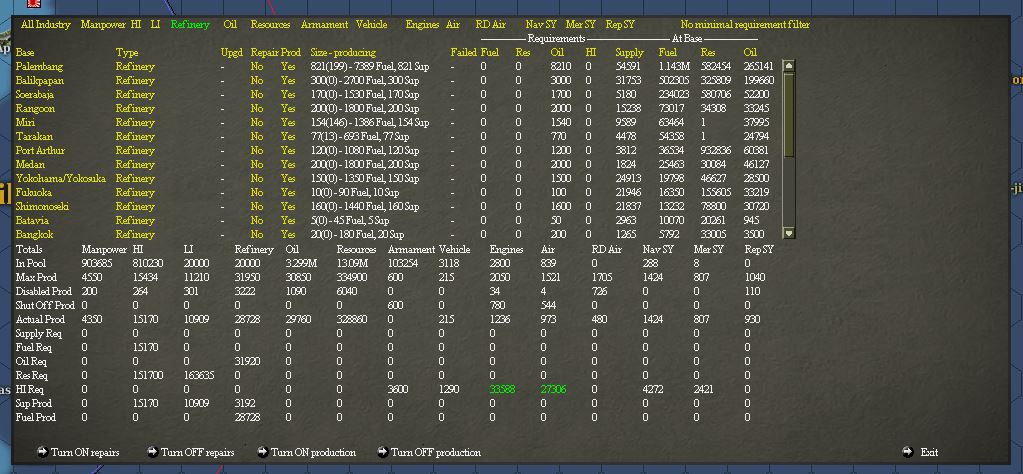Select the Mer SY filter tab at top

coord(581,25)
